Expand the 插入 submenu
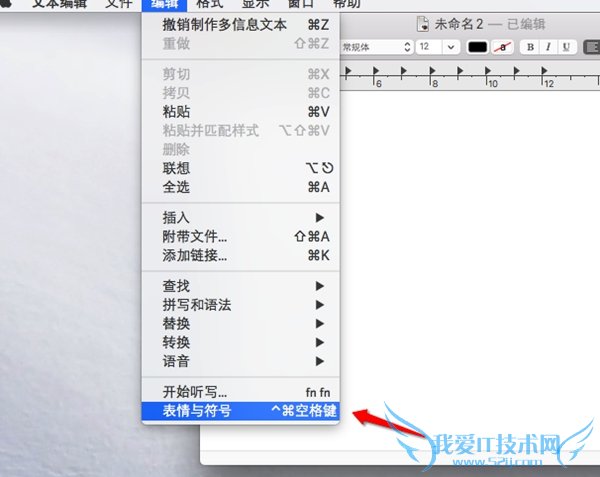The height and width of the screenshot is (477, 600). click(x=241, y=218)
